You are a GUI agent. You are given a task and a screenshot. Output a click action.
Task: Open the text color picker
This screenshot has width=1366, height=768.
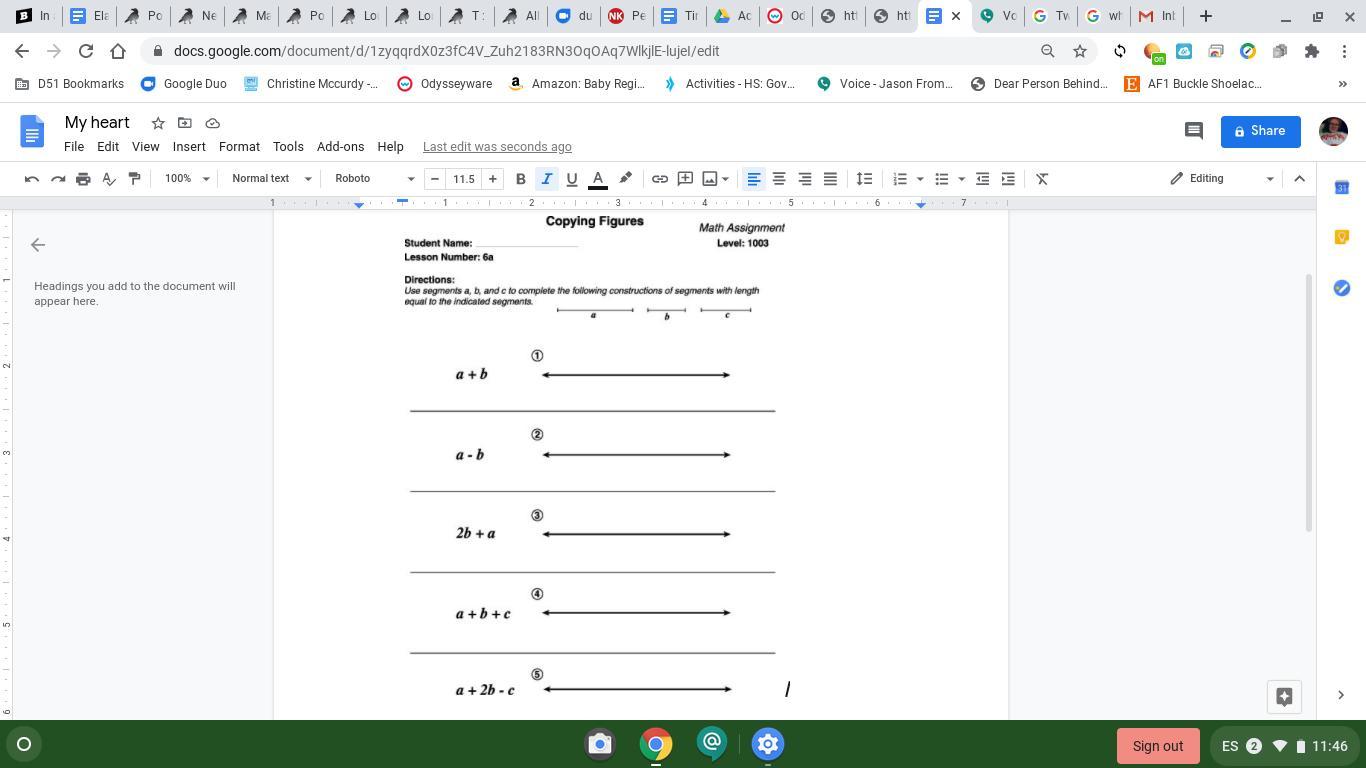(598, 179)
